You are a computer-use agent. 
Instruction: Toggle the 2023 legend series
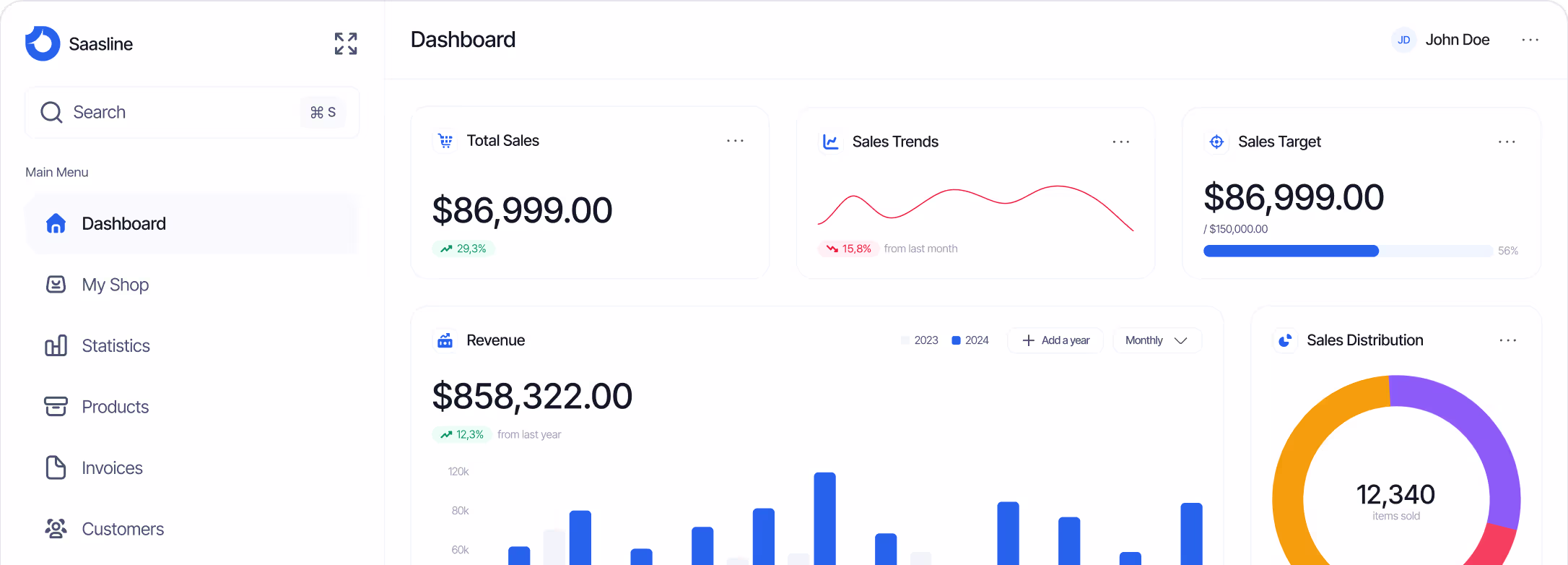[920, 340]
